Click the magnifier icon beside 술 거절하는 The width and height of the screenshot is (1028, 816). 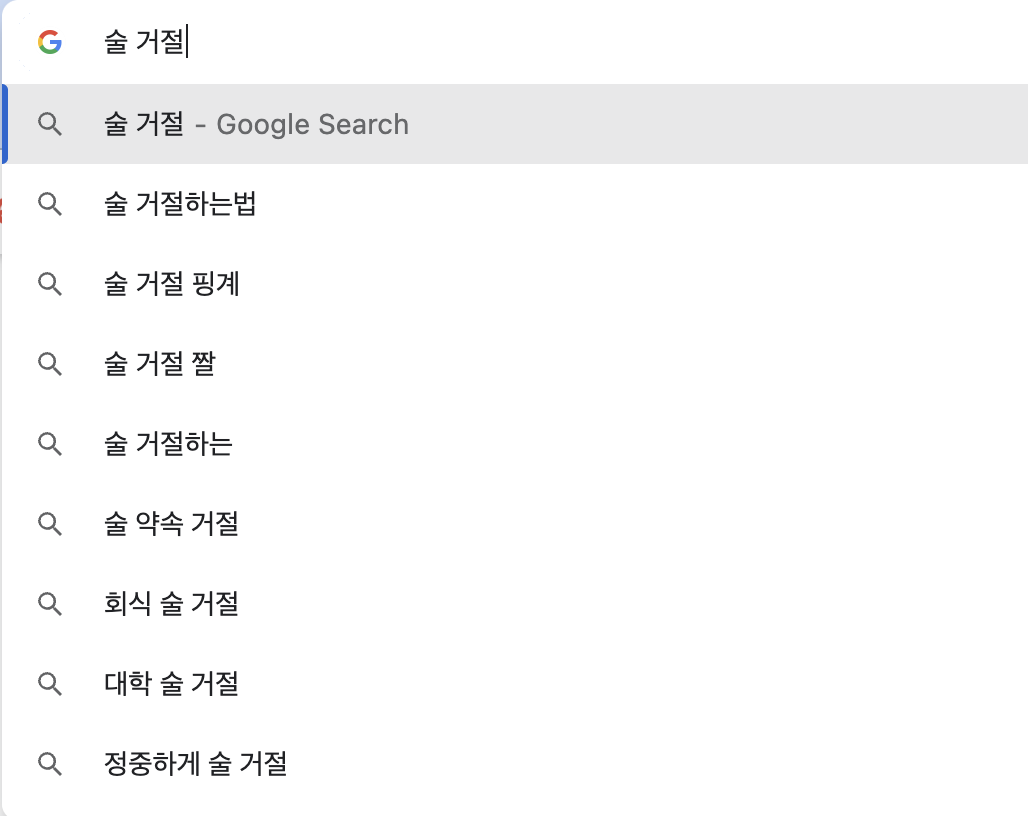pos(50,444)
